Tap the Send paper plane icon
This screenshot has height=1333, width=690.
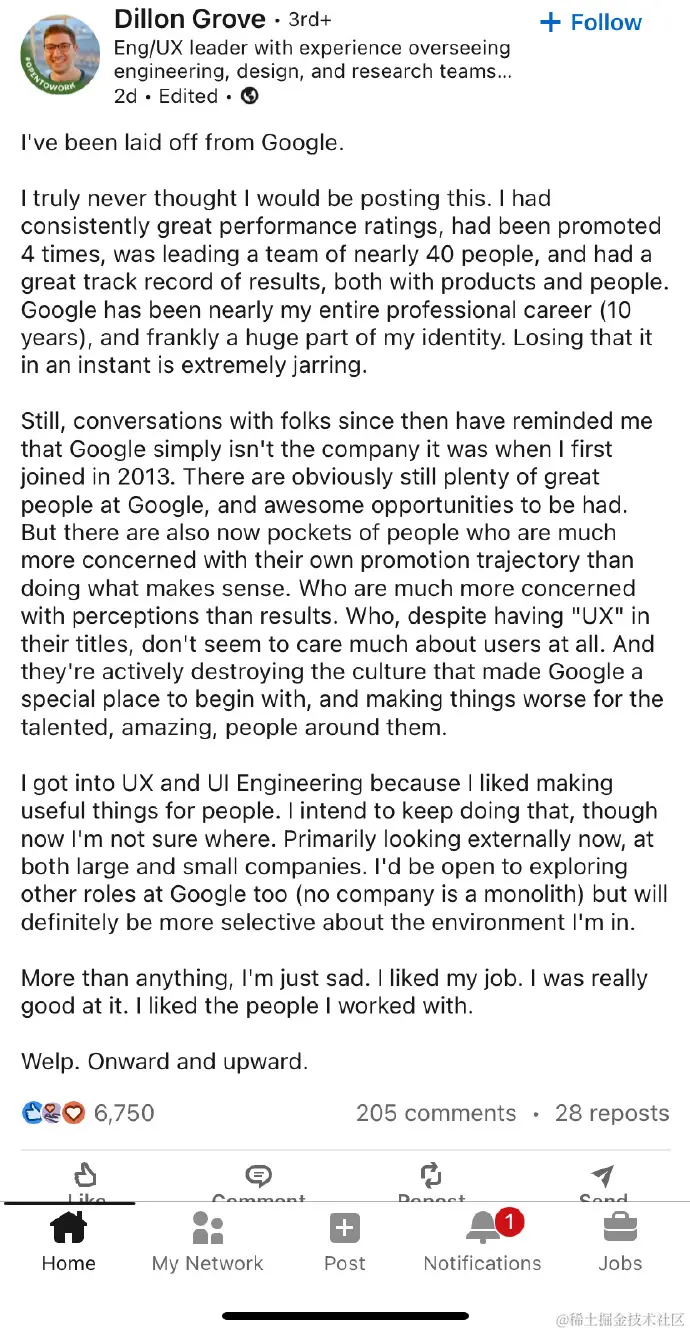[x=602, y=1176]
